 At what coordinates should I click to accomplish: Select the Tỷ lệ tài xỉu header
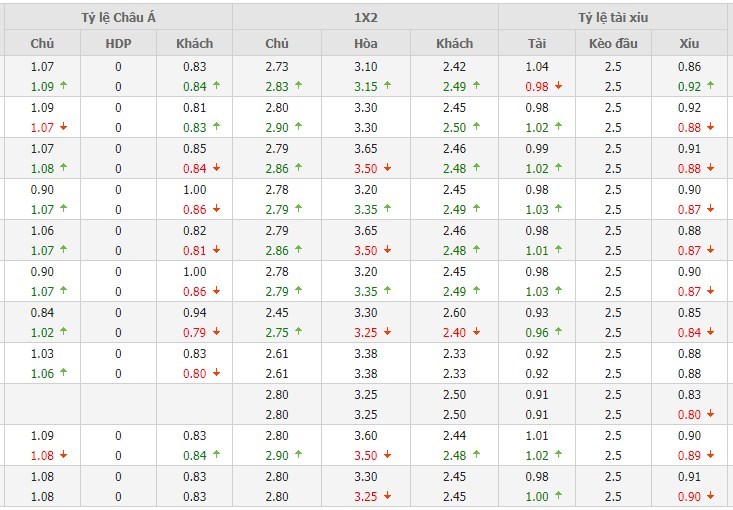613,17
